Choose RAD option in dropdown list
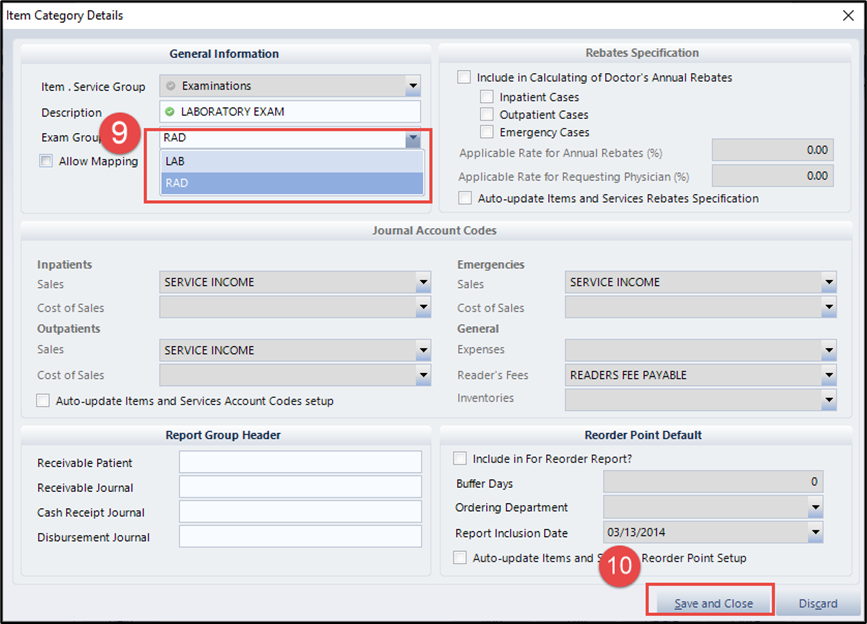 (x=290, y=183)
